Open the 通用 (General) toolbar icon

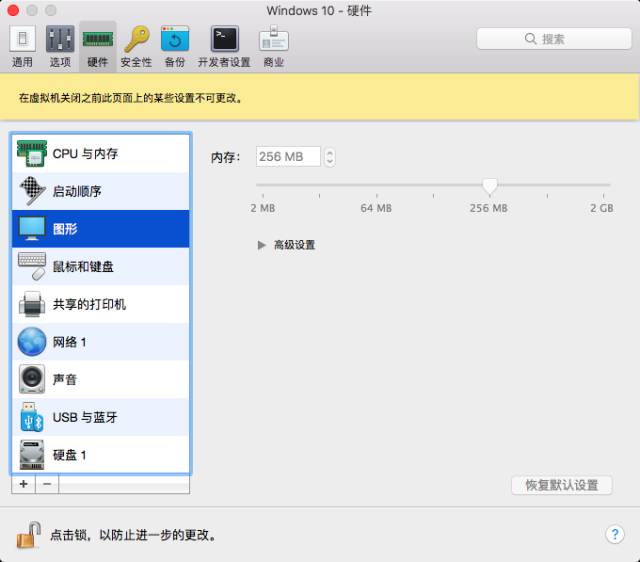click(22, 39)
